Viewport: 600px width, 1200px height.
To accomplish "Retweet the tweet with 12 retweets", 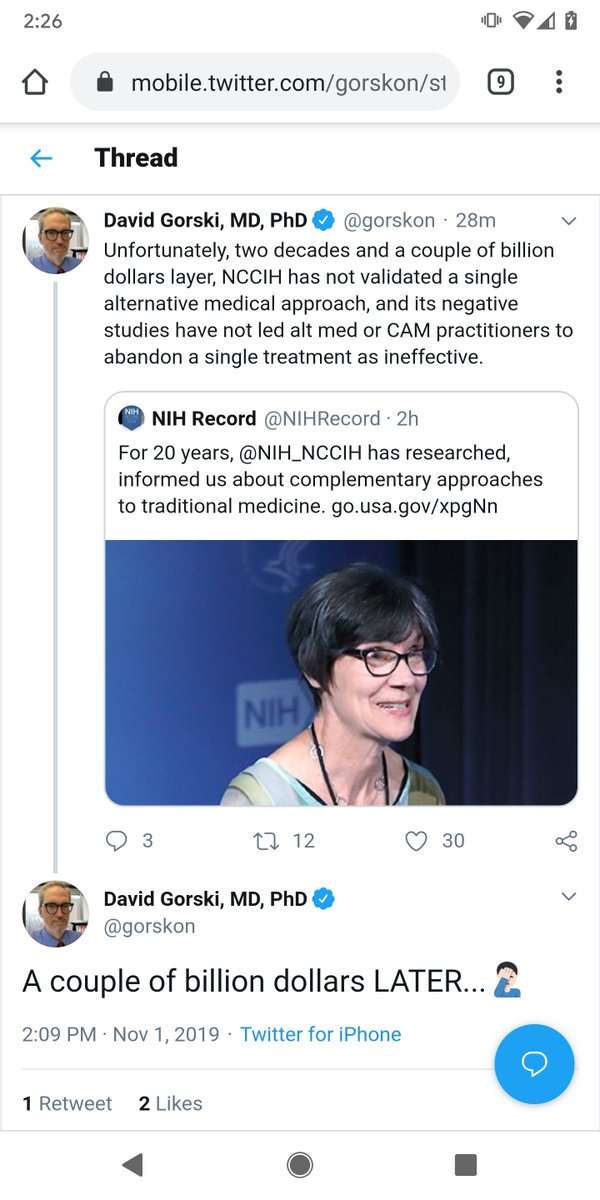I will point(266,841).
